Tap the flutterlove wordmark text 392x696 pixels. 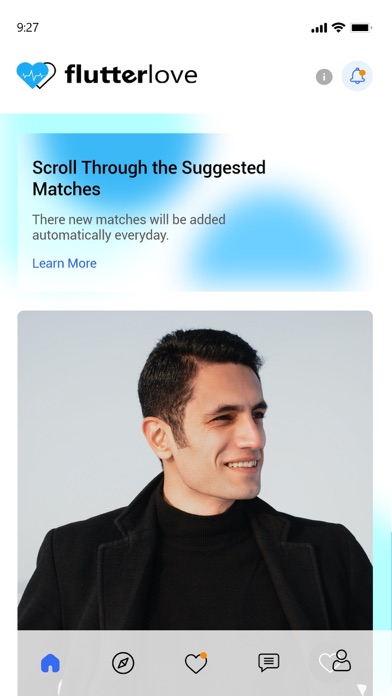[131, 74]
